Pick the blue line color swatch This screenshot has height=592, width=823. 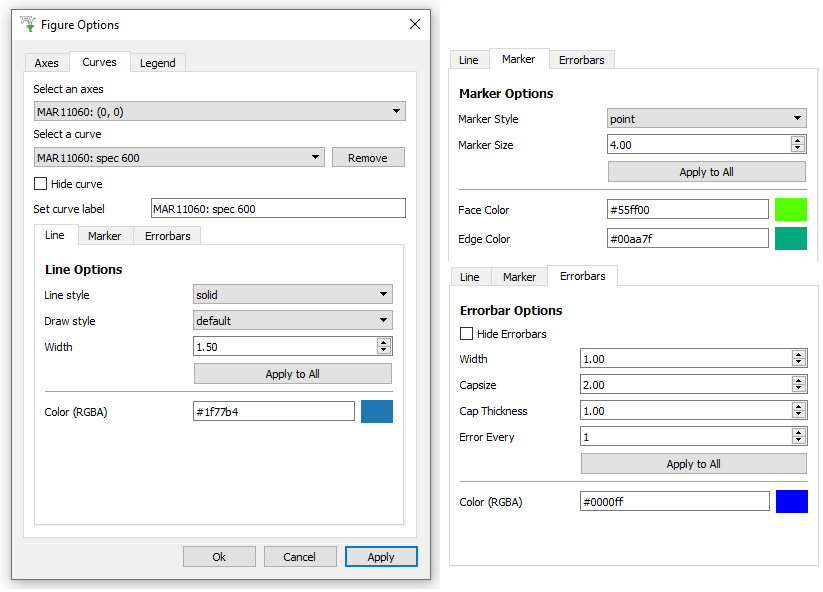coord(377,412)
